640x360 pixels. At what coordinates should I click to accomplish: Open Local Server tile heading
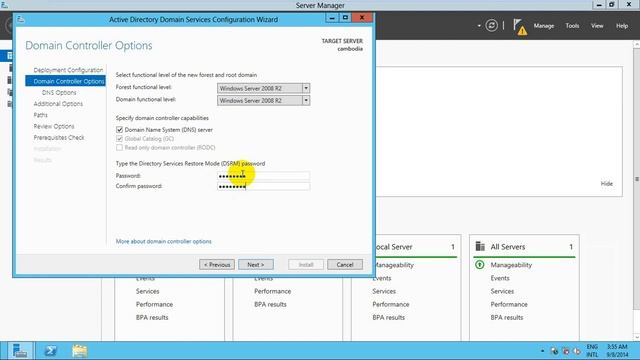[x=393, y=247]
